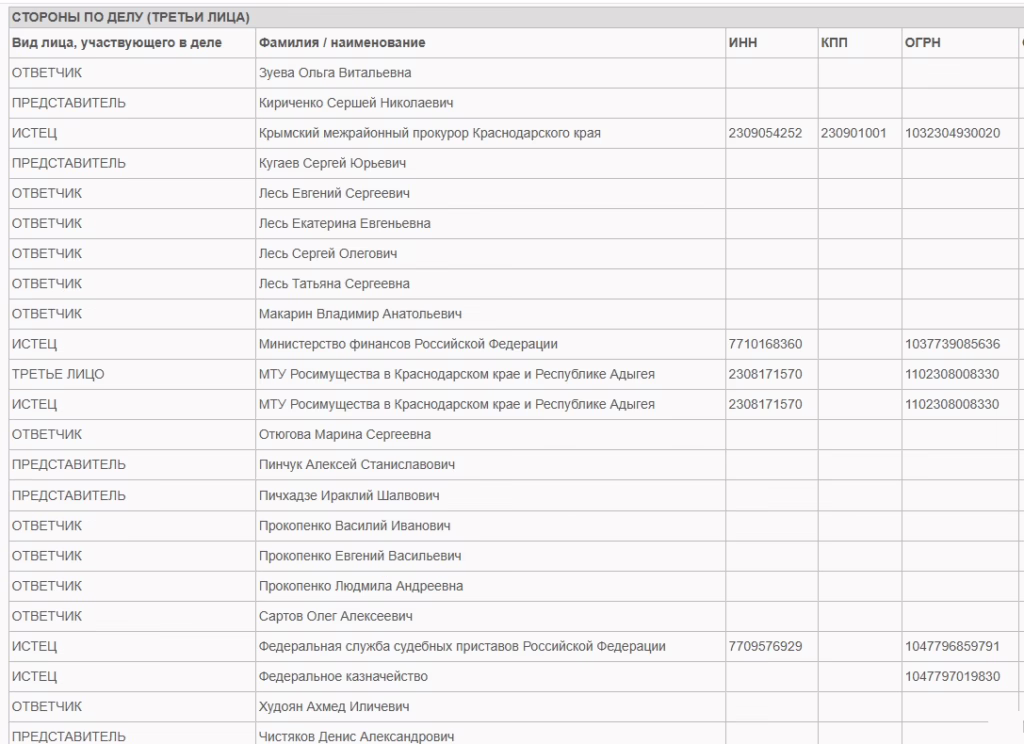
Task: Select the name Зуева Ольга Витальевна
Action: [x=334, y=73]
